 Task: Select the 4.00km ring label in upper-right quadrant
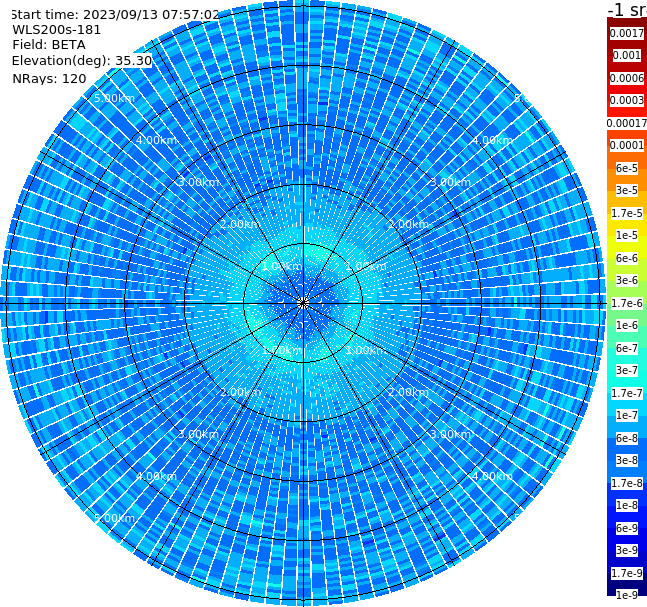click(492, 140)
